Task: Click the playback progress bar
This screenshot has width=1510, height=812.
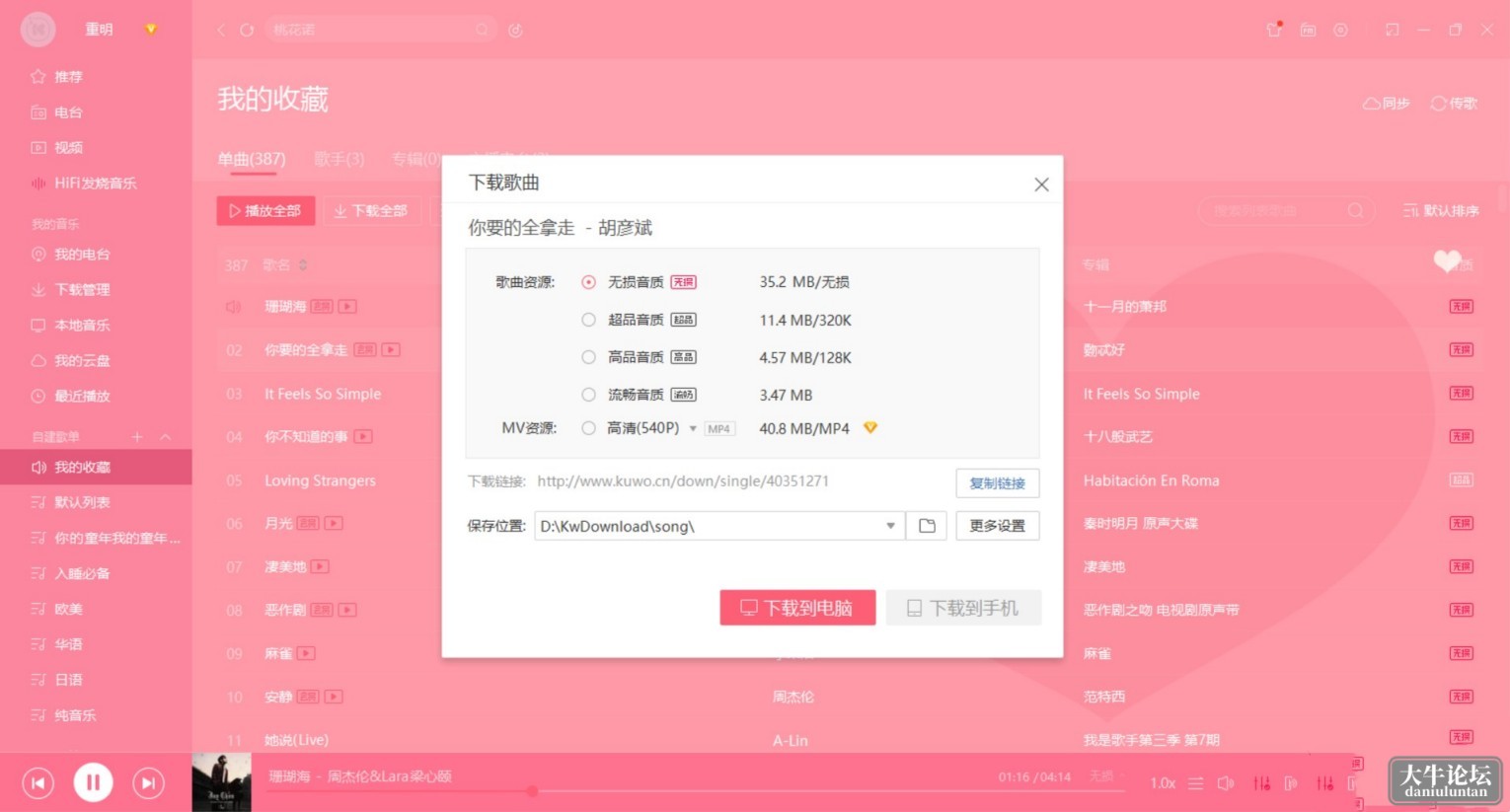Action: pyautogui.click(x=696, y=791)
